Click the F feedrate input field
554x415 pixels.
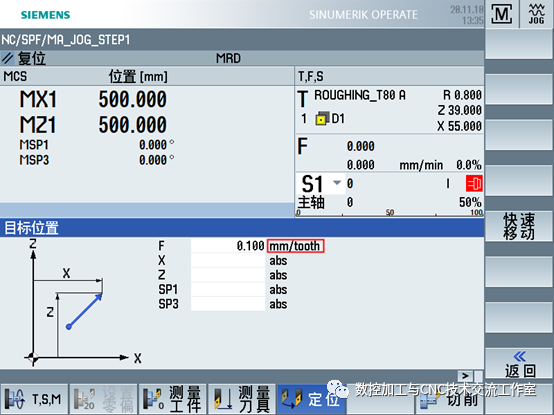(228, 246)
